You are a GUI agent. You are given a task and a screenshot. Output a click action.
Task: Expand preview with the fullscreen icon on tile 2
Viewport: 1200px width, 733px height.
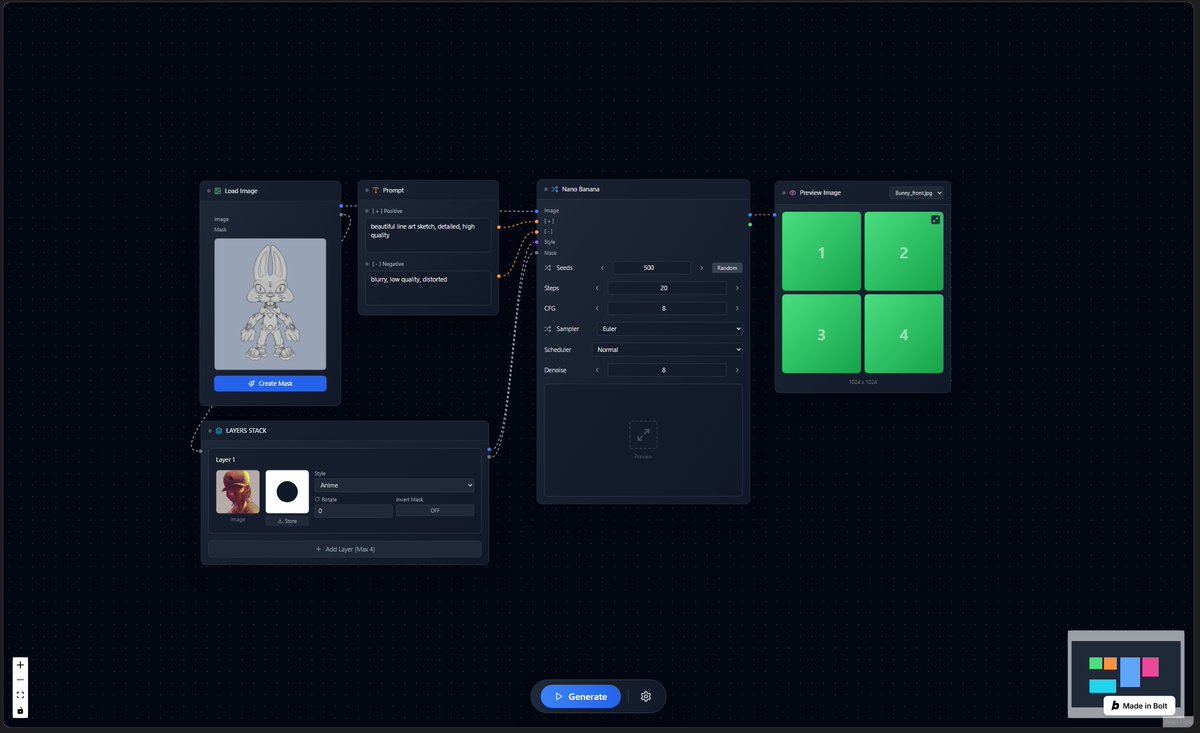[x=935, y=220]
